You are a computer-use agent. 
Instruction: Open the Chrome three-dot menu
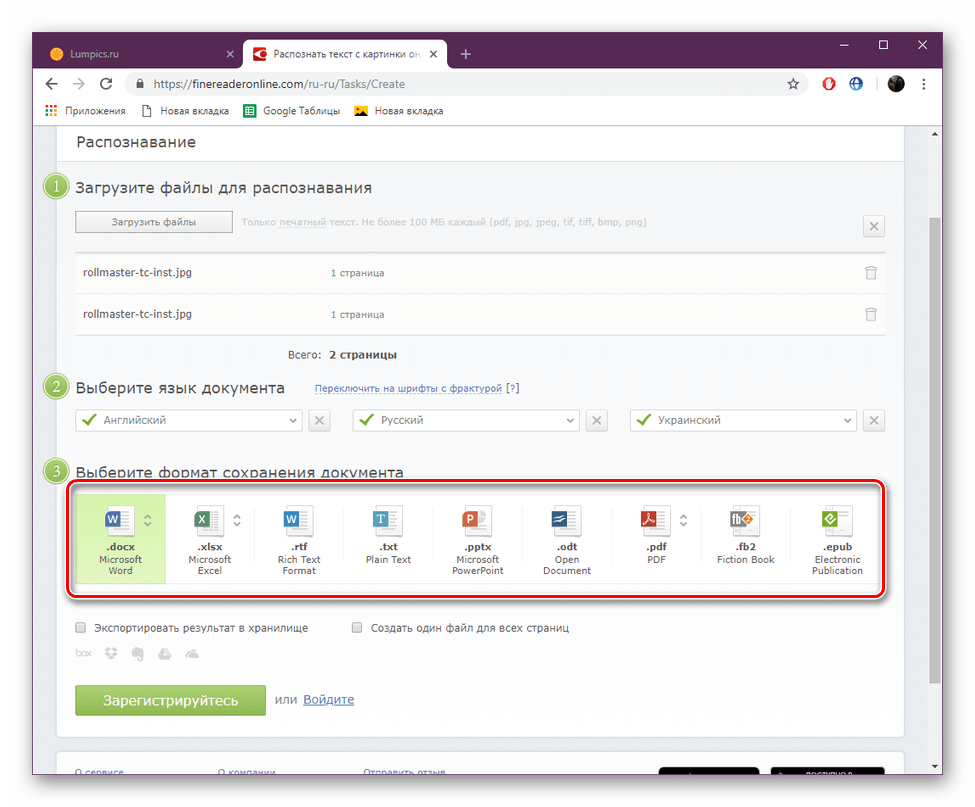click(x=923, y=84)
